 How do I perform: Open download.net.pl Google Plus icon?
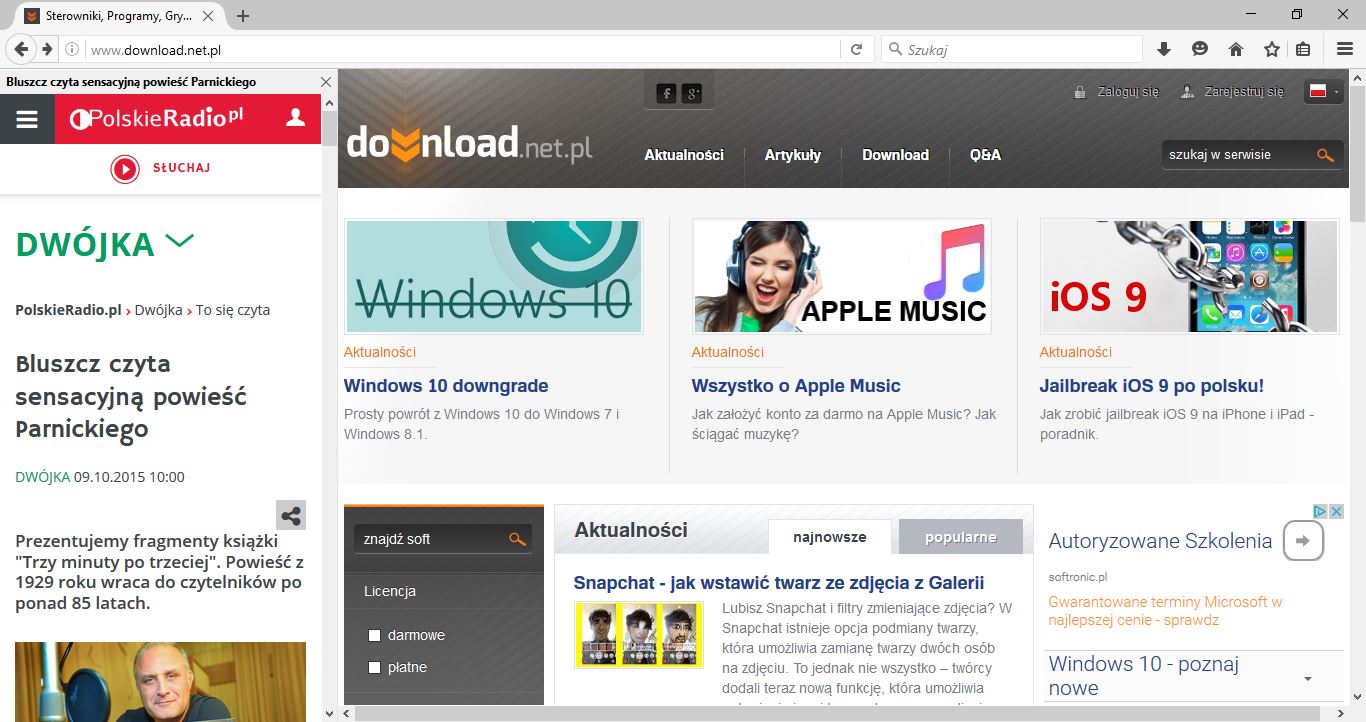pyautogui.click(x=692, y=94)
